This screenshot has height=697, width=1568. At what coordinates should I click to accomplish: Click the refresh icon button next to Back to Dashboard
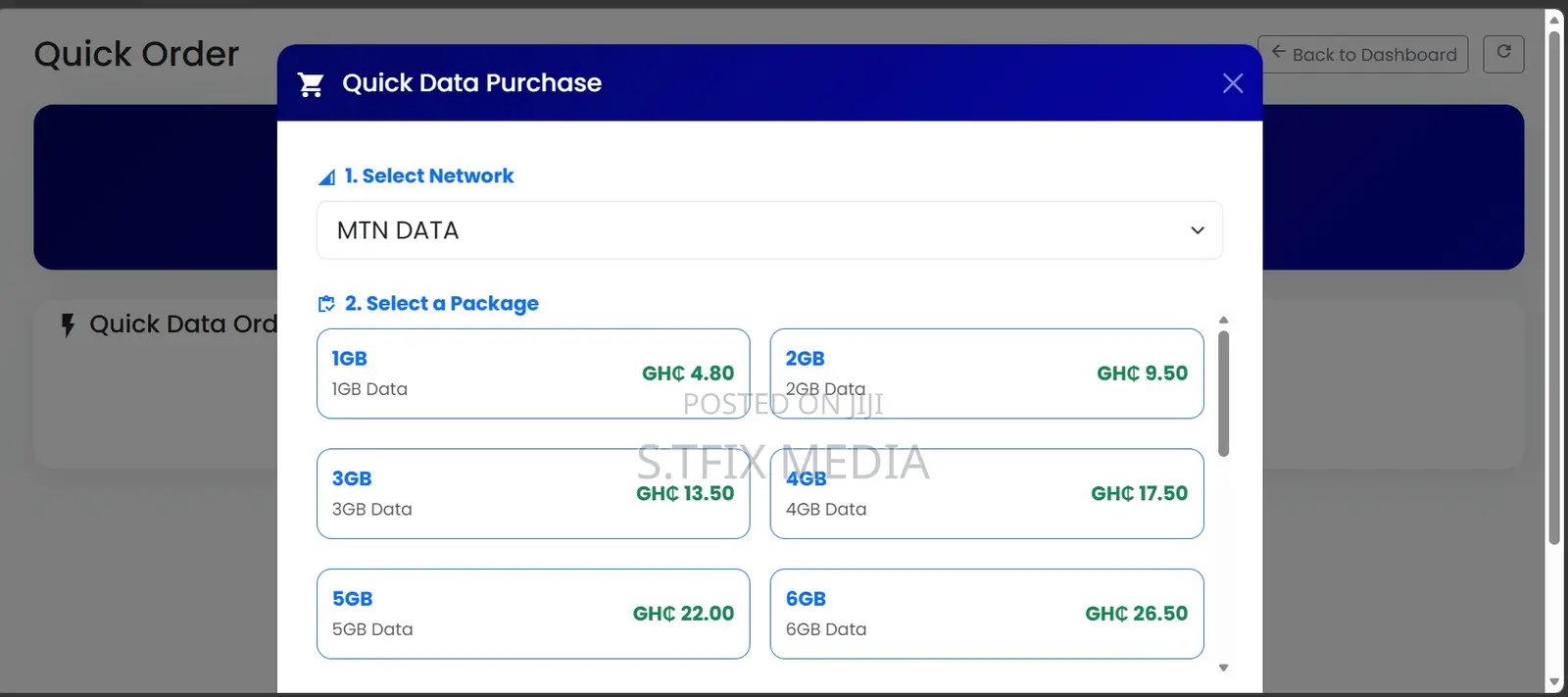(x=1503, y=53)
